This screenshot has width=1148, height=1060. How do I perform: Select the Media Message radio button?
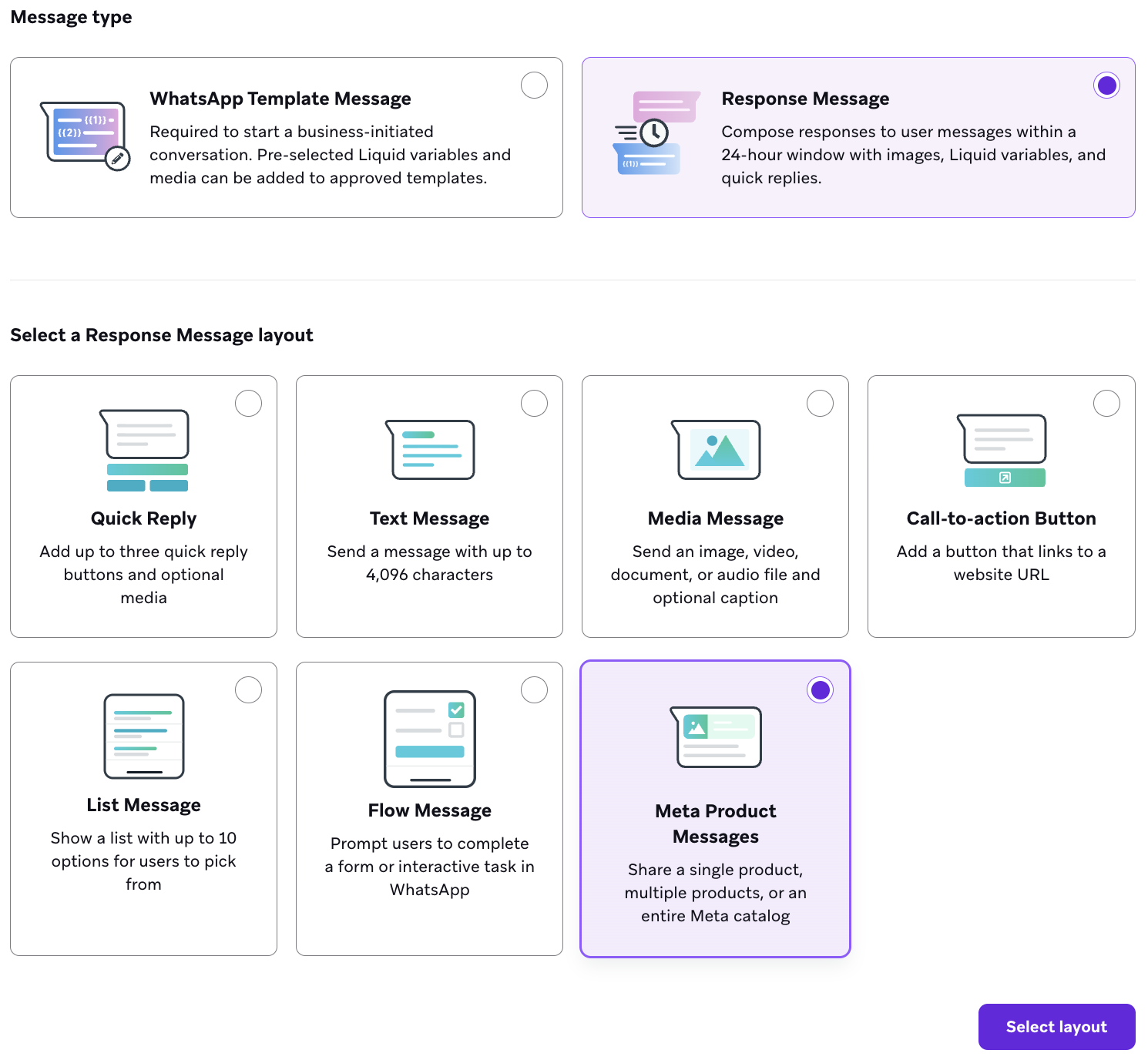[x=821, y=403]
